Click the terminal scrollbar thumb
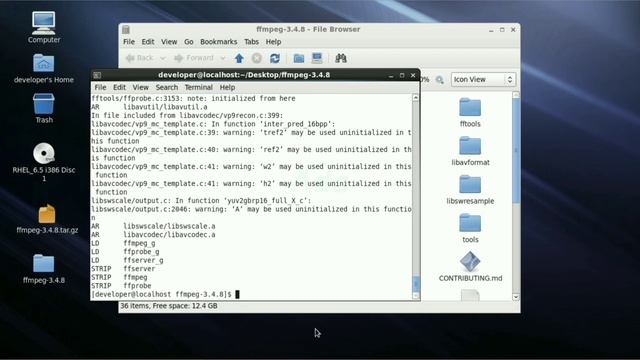 [416, 284]
